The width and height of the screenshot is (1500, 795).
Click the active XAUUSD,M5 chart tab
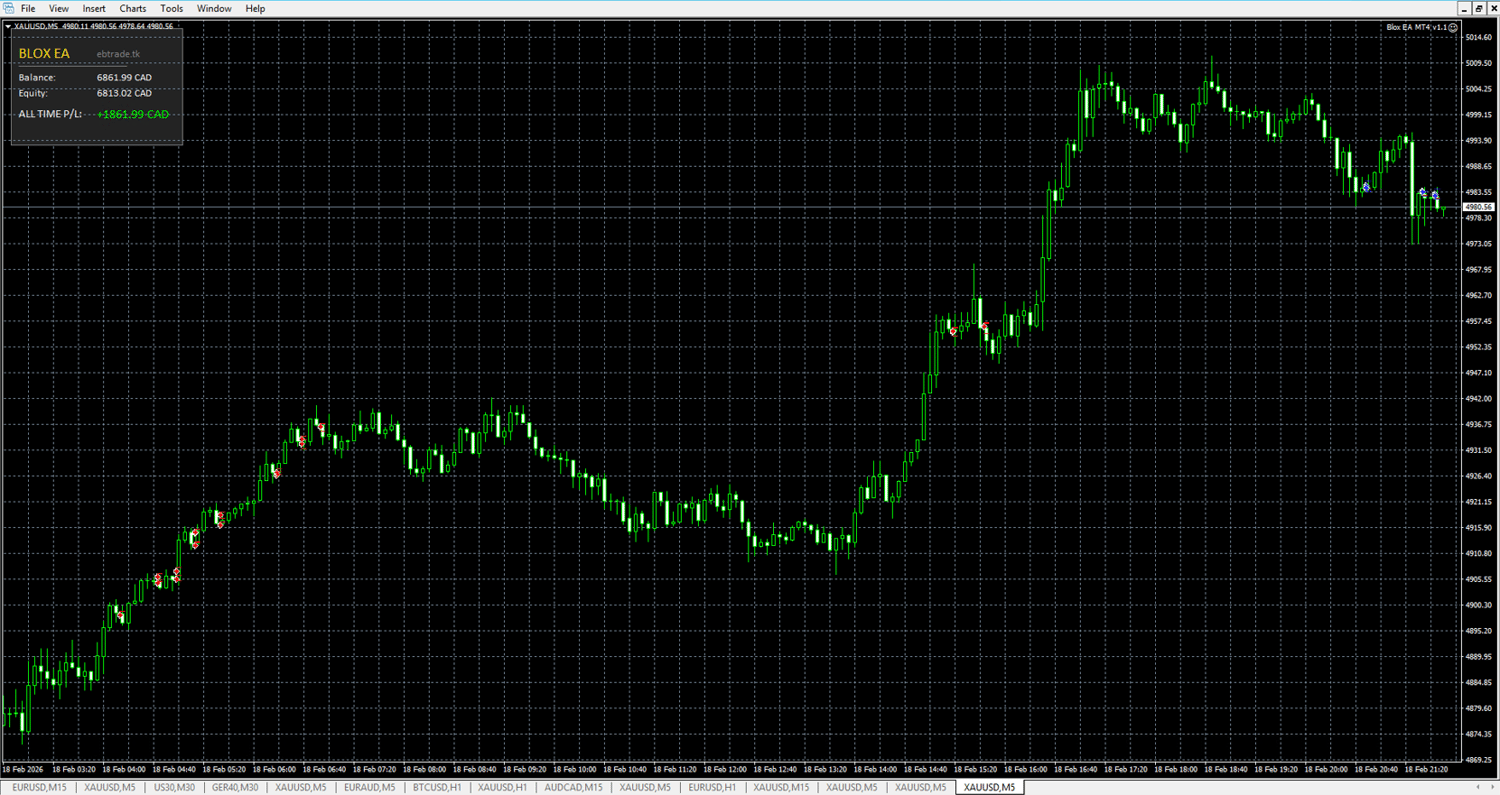click(x=989, y=788)
